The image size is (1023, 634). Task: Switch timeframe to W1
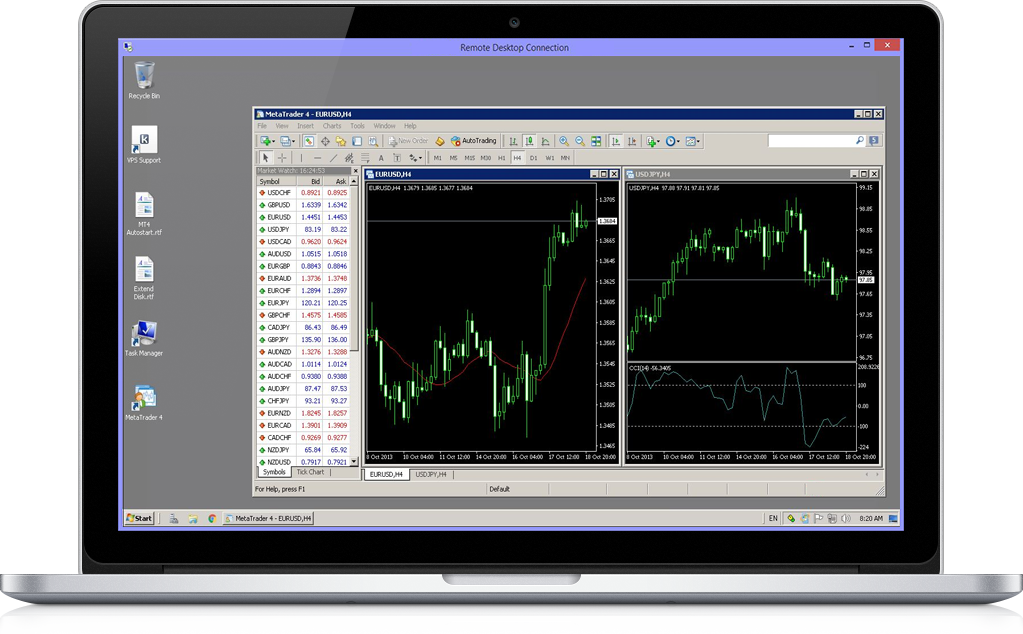click(x=549, y=158)
